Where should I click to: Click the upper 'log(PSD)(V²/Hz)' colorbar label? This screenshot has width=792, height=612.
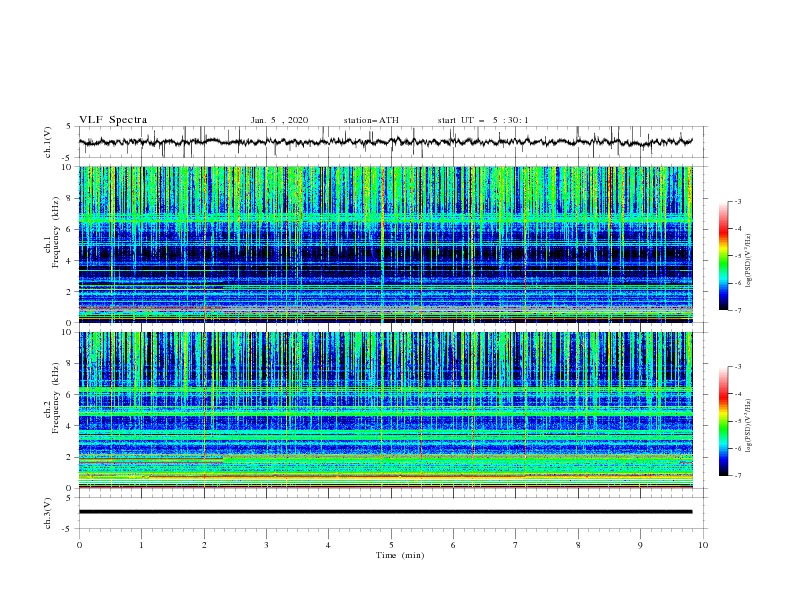click(749, 261)
